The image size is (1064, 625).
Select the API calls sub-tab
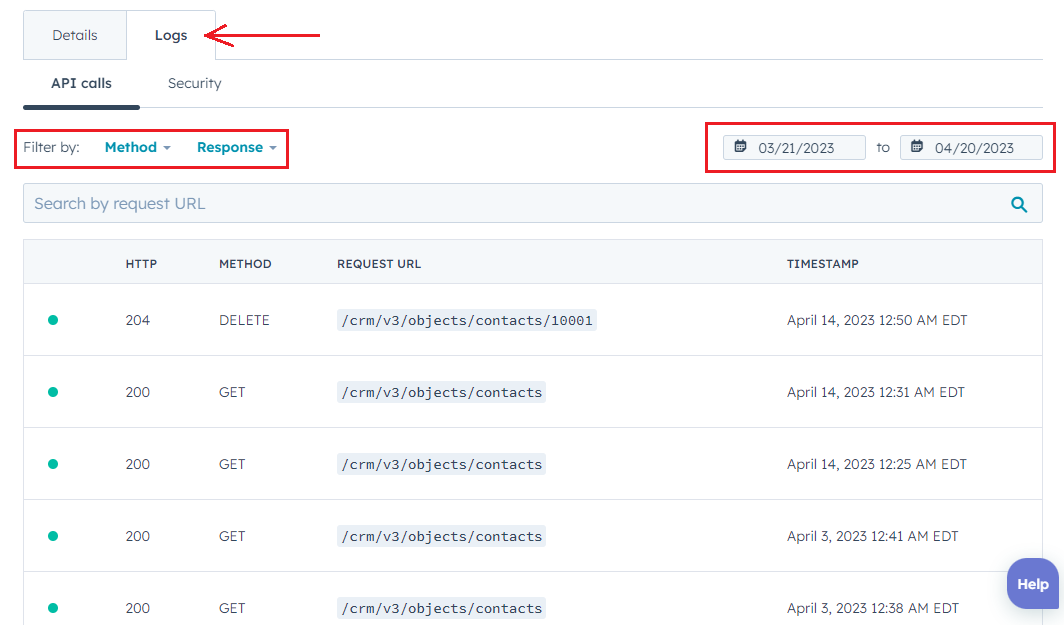click(x=81, y=83)
